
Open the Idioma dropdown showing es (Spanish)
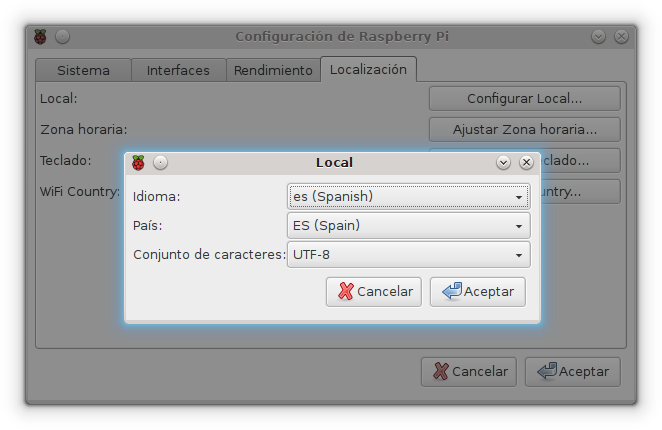(x=409, y=196)
